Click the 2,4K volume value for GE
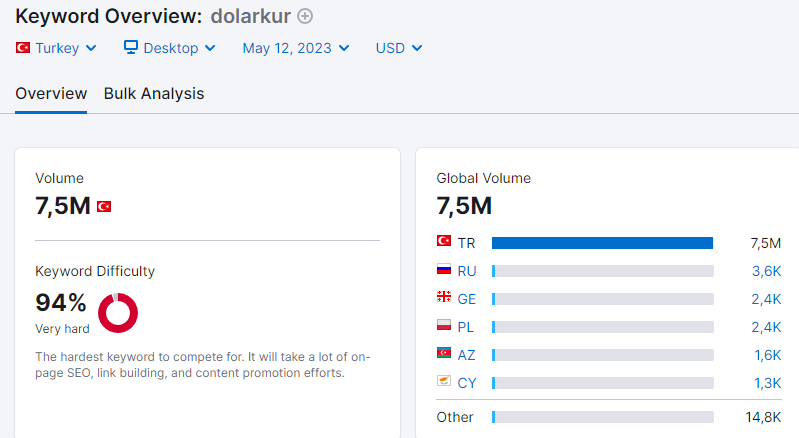 pyautogui.click(x=766, y=299)
